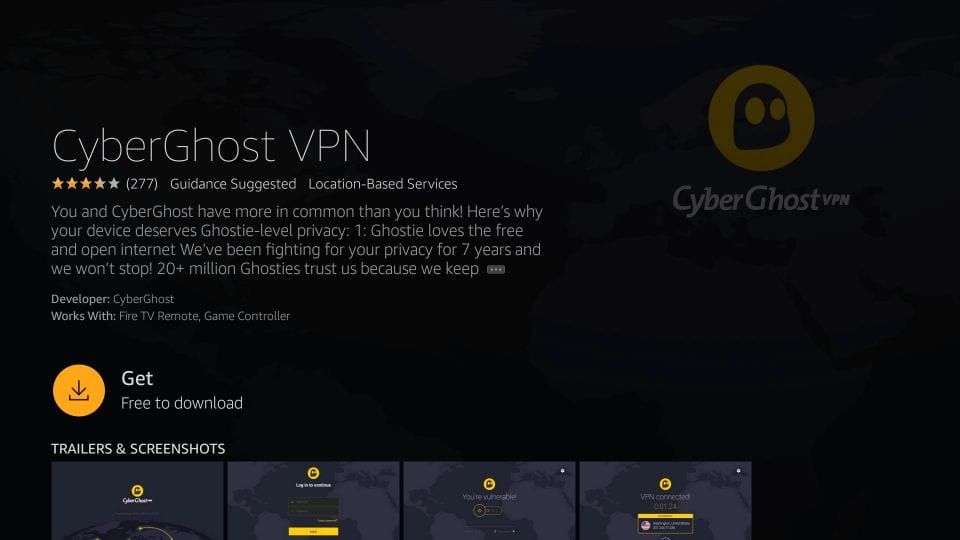The height and width of the screenshot is (540, 960).
Task: Open the CyberGhost splash screen thumbnail
Action: 137,501
